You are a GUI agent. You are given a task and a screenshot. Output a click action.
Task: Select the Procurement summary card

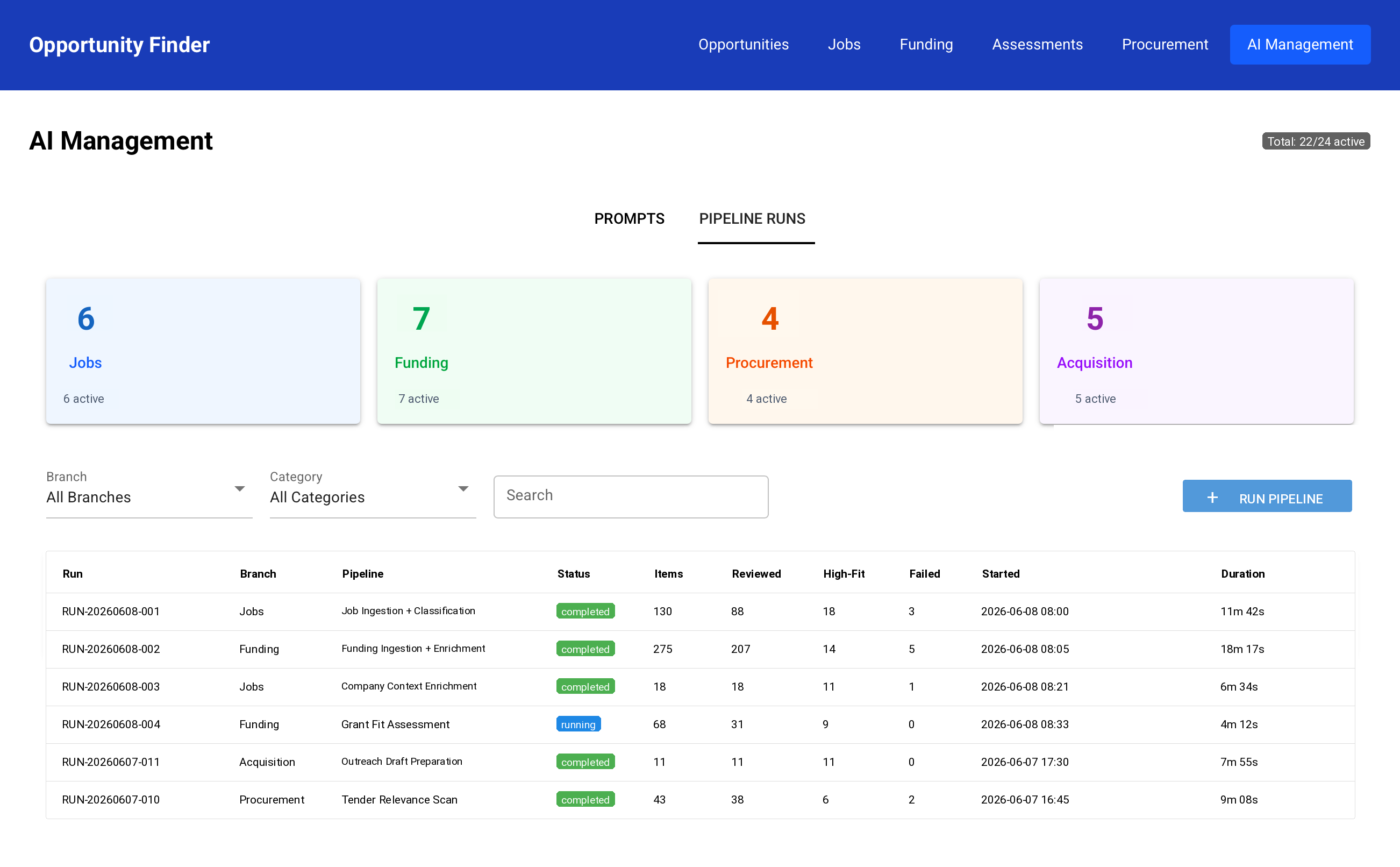point(865,351)
